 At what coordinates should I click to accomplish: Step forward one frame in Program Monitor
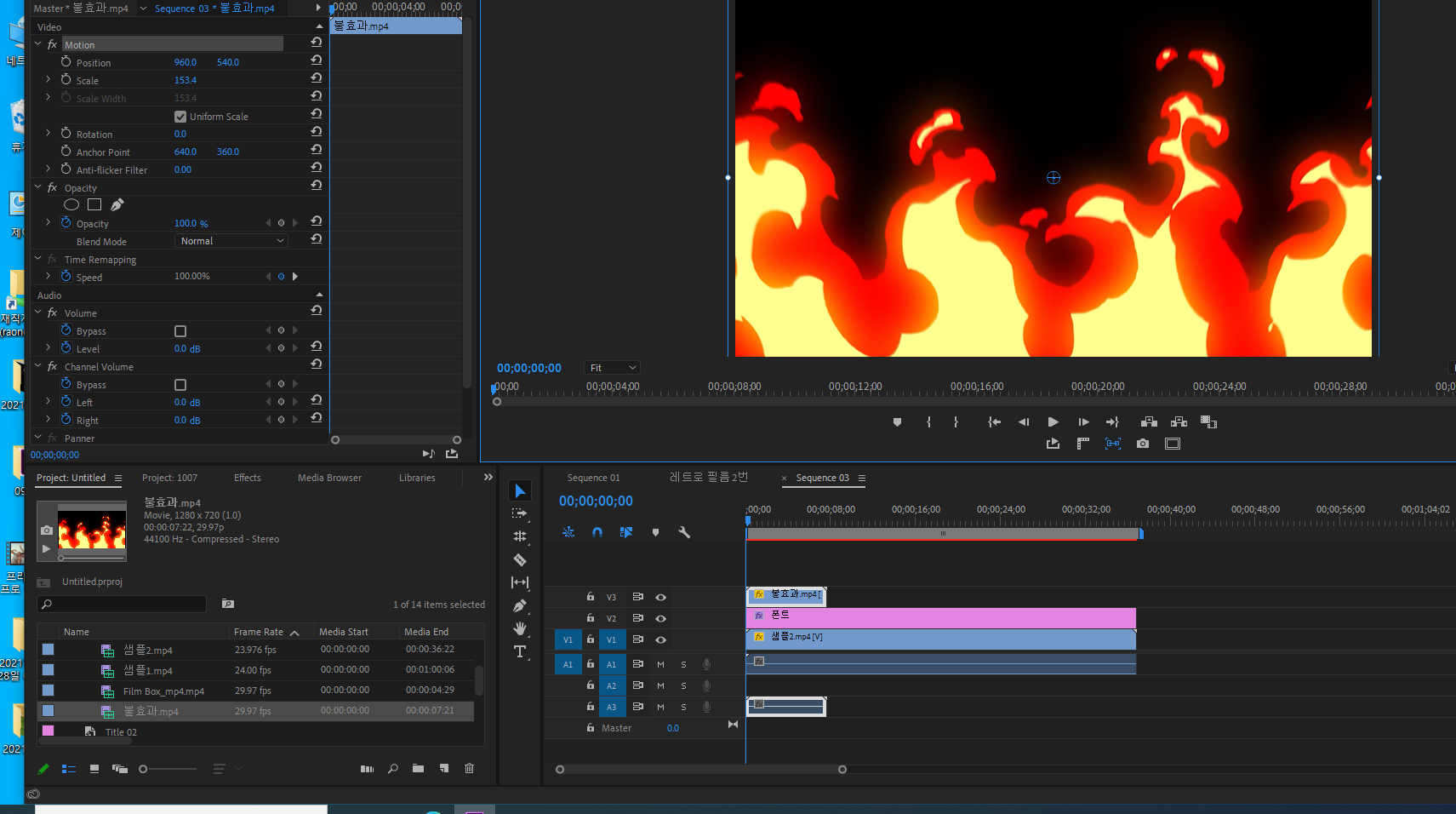click(1083, 421)
